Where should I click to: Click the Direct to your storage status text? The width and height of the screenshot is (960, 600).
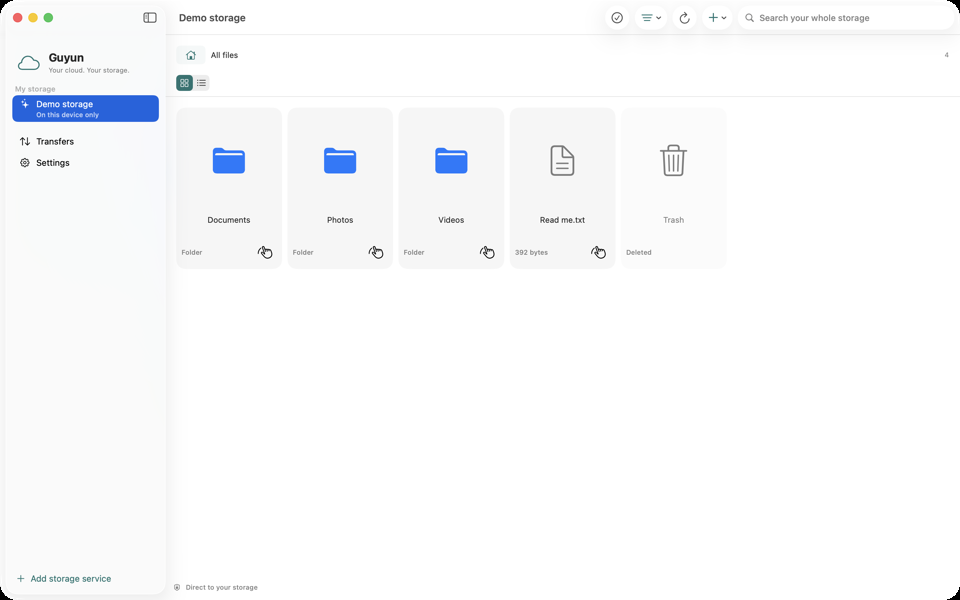point(222,587)
